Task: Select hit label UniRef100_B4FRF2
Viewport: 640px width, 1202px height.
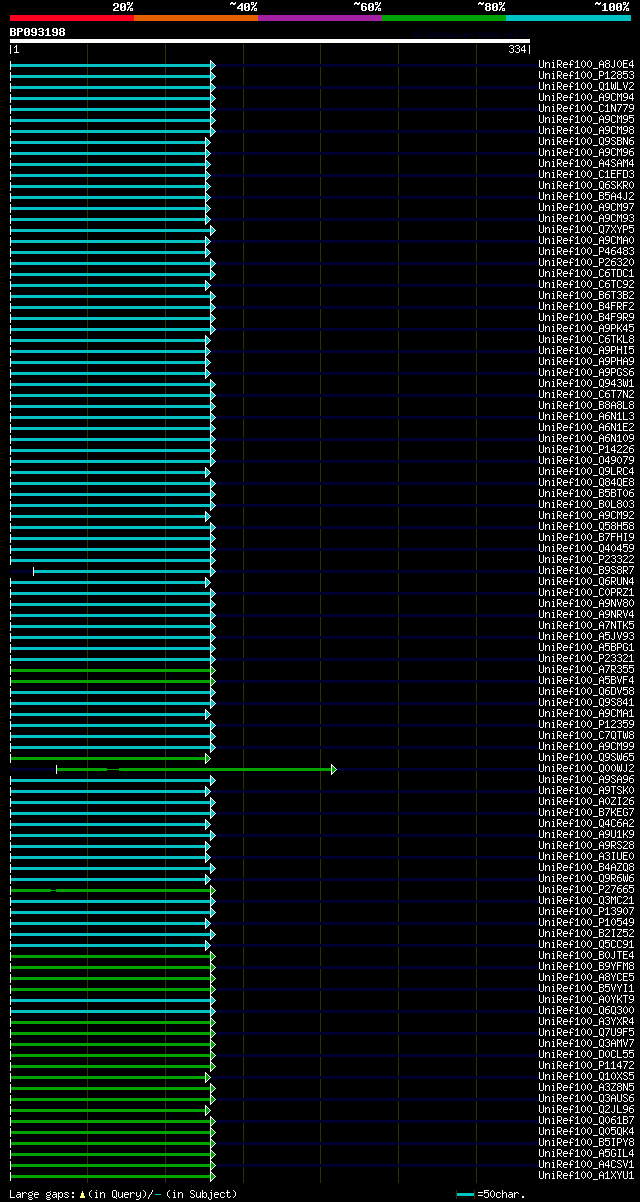Action: (x=586, y=306)
